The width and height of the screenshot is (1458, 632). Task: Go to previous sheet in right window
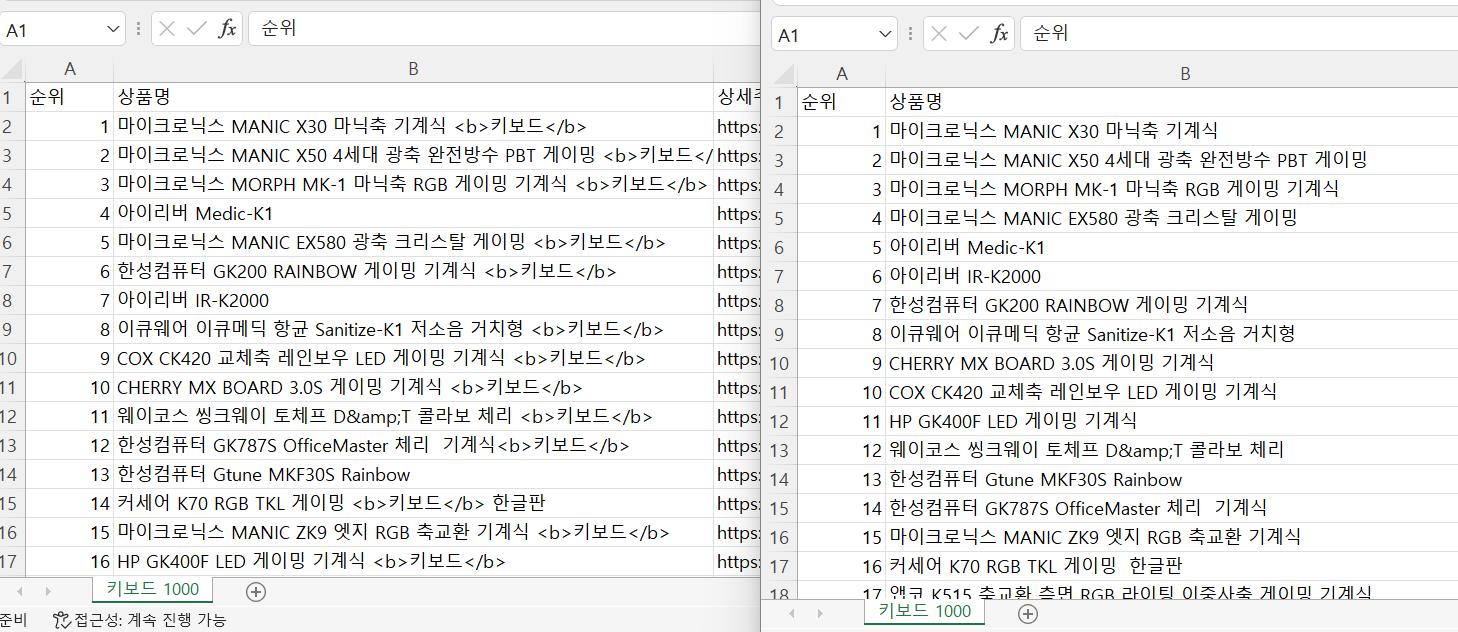point(791,613)
